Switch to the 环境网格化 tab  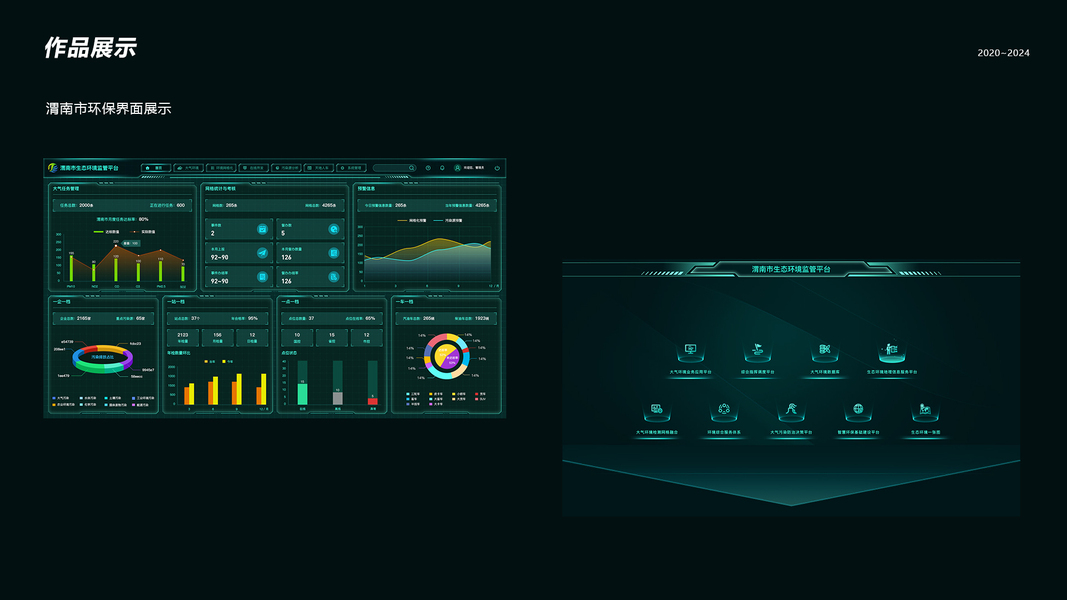tap(220, 168)
